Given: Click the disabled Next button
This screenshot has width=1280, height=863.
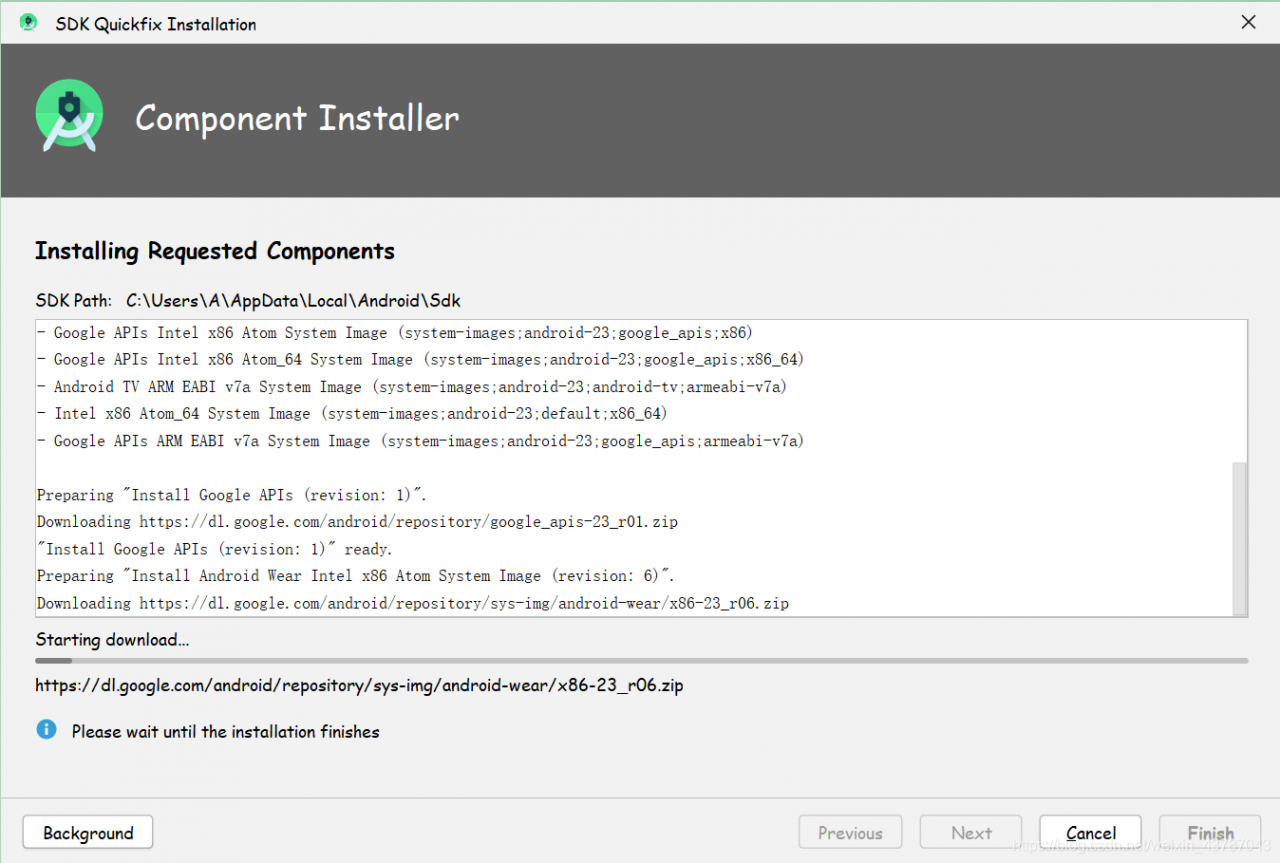Looking at the screenshot, I should coord(971,833).
